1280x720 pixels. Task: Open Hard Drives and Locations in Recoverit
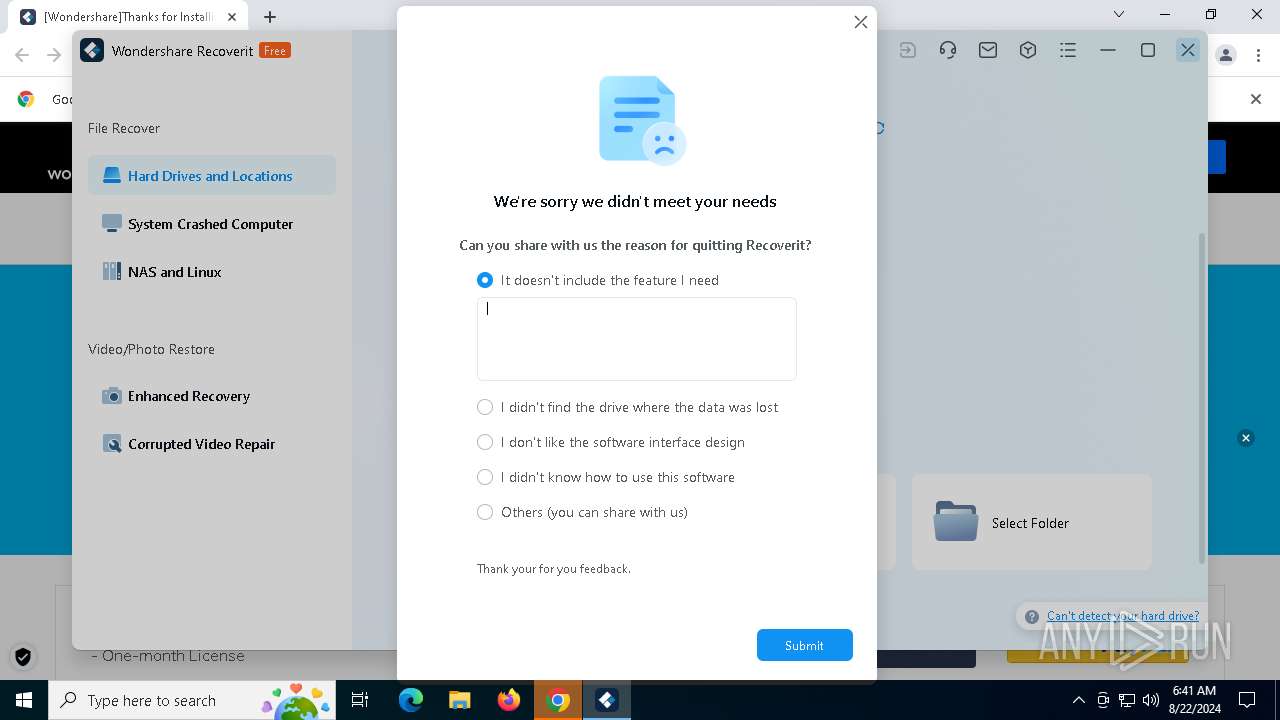coord(211,176)
